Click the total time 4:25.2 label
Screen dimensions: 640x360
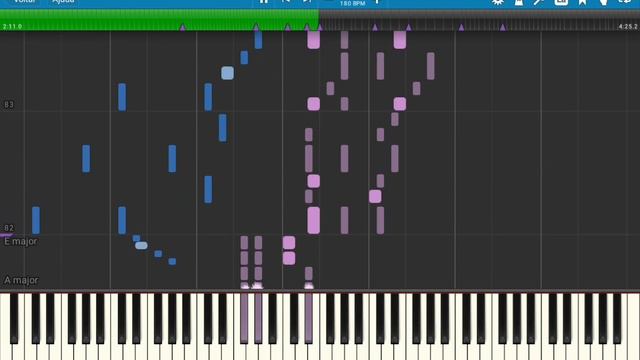(628, 27)
